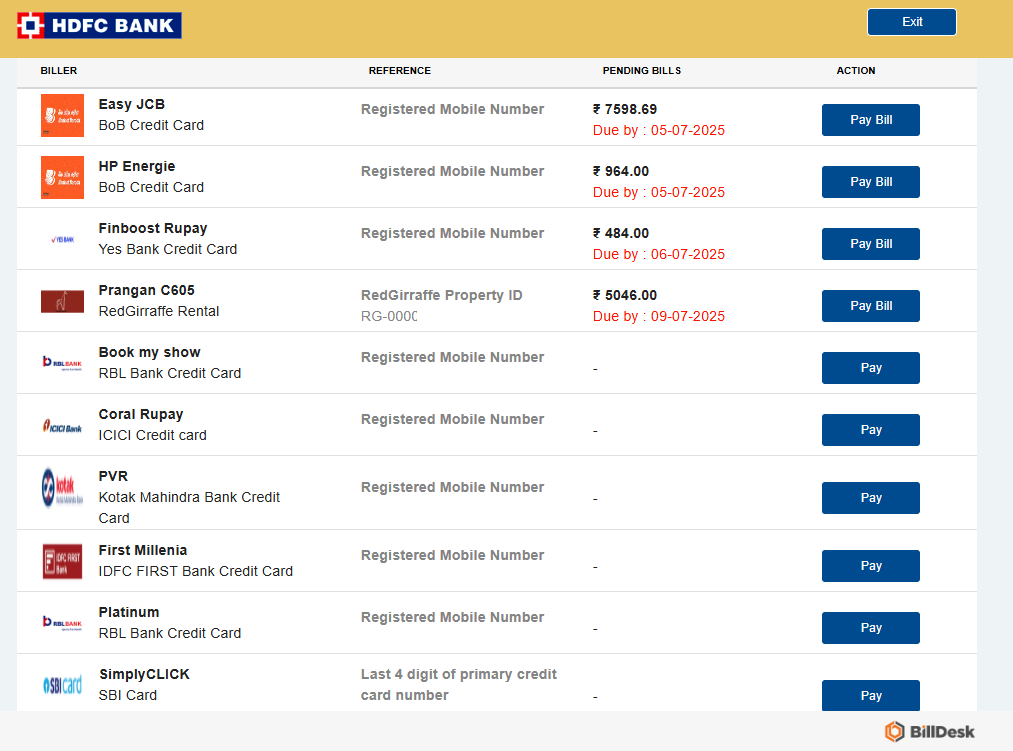Click the Yes Bank Credit Card label

(167, 249)
